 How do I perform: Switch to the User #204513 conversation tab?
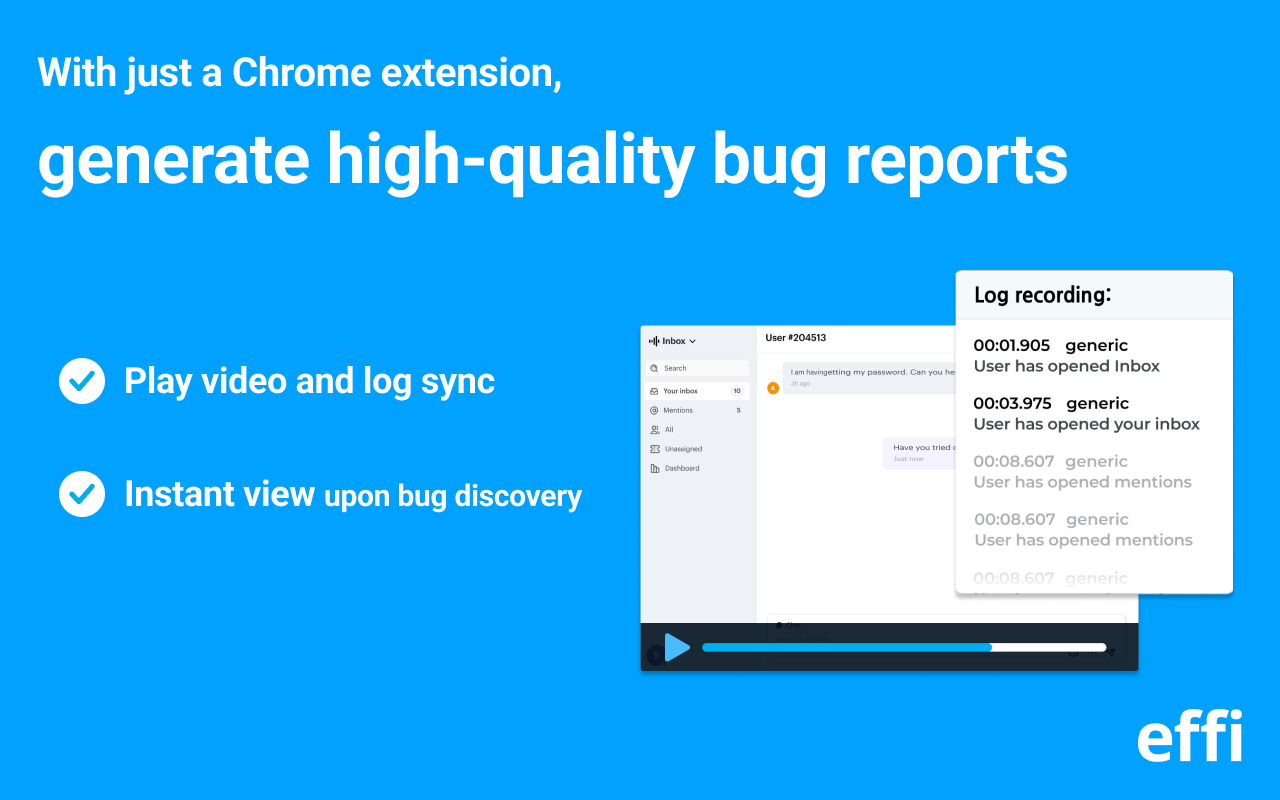pos(797,338)
